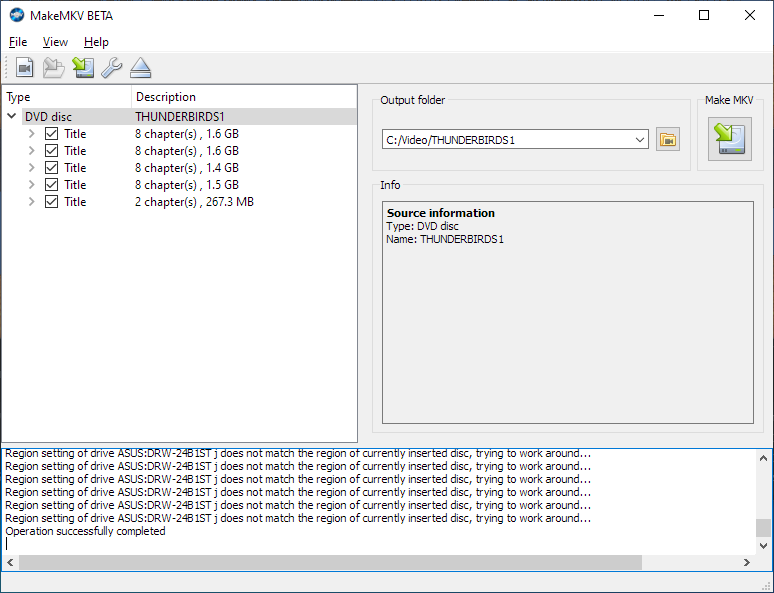Open the Output folder dropdown arrow
This screenshot has width=774, height=593.
point(640,140)
